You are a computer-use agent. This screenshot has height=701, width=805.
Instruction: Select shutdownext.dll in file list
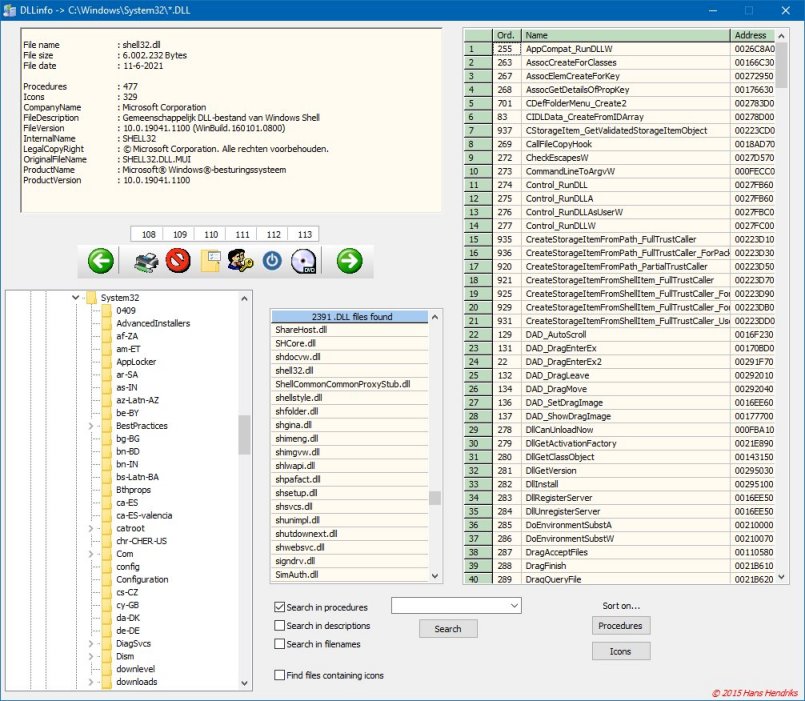[350, 534]
